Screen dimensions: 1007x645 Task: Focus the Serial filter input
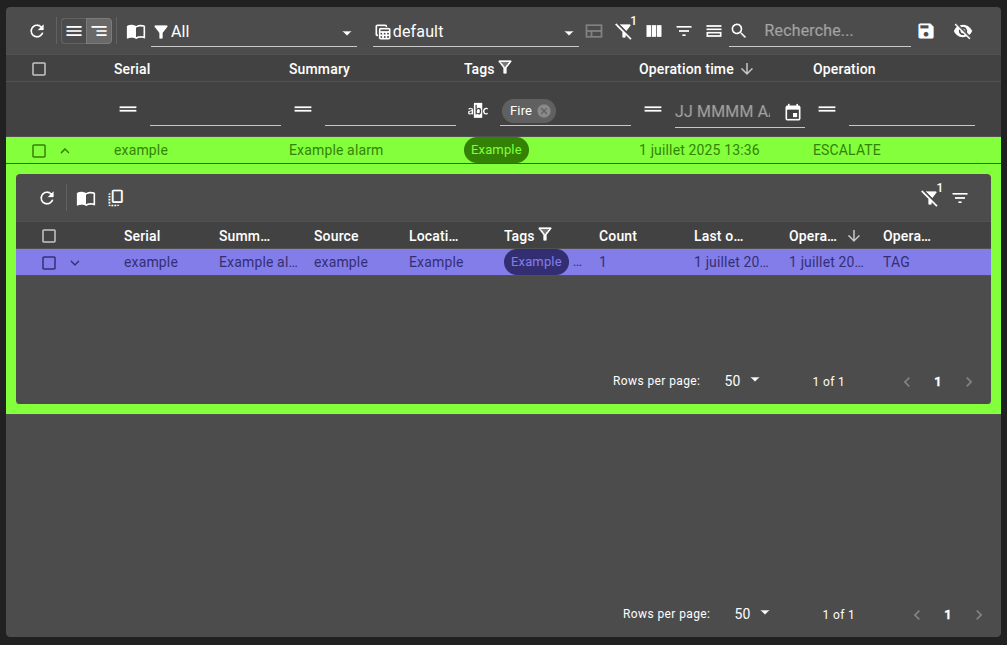(215, 111)
